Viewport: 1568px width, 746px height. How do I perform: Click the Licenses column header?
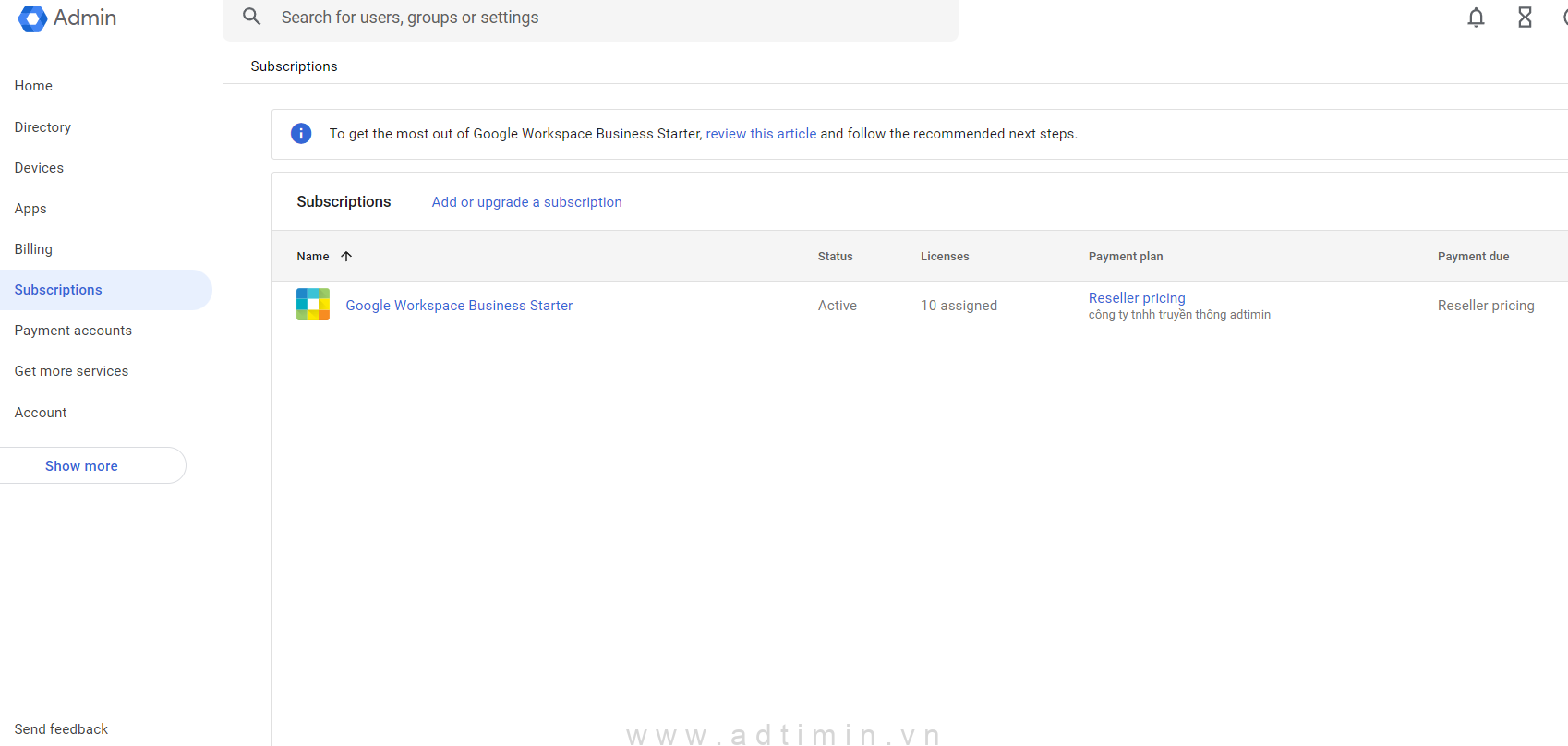(945, 257)
